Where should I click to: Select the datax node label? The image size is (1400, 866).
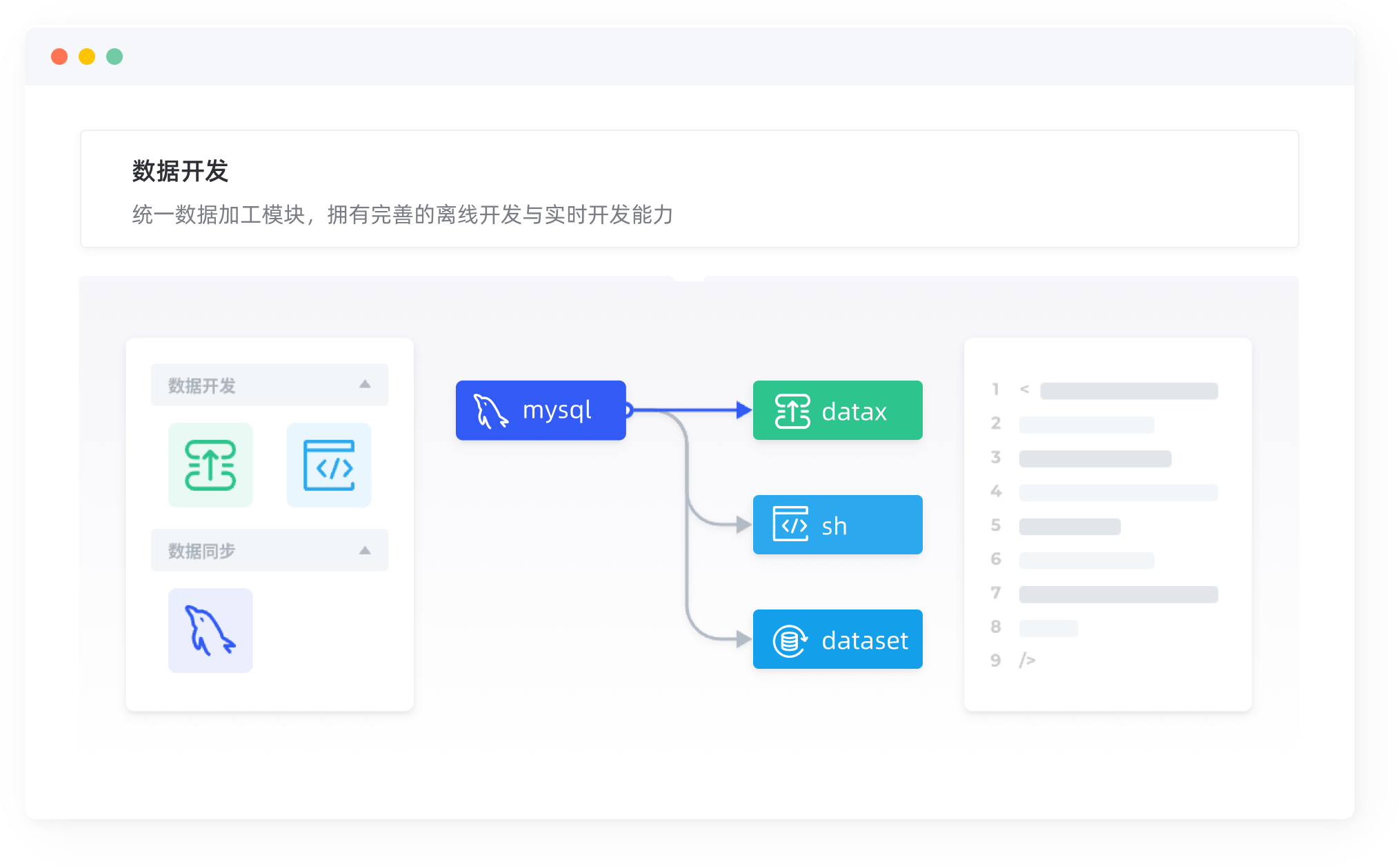tap(854, 412)
